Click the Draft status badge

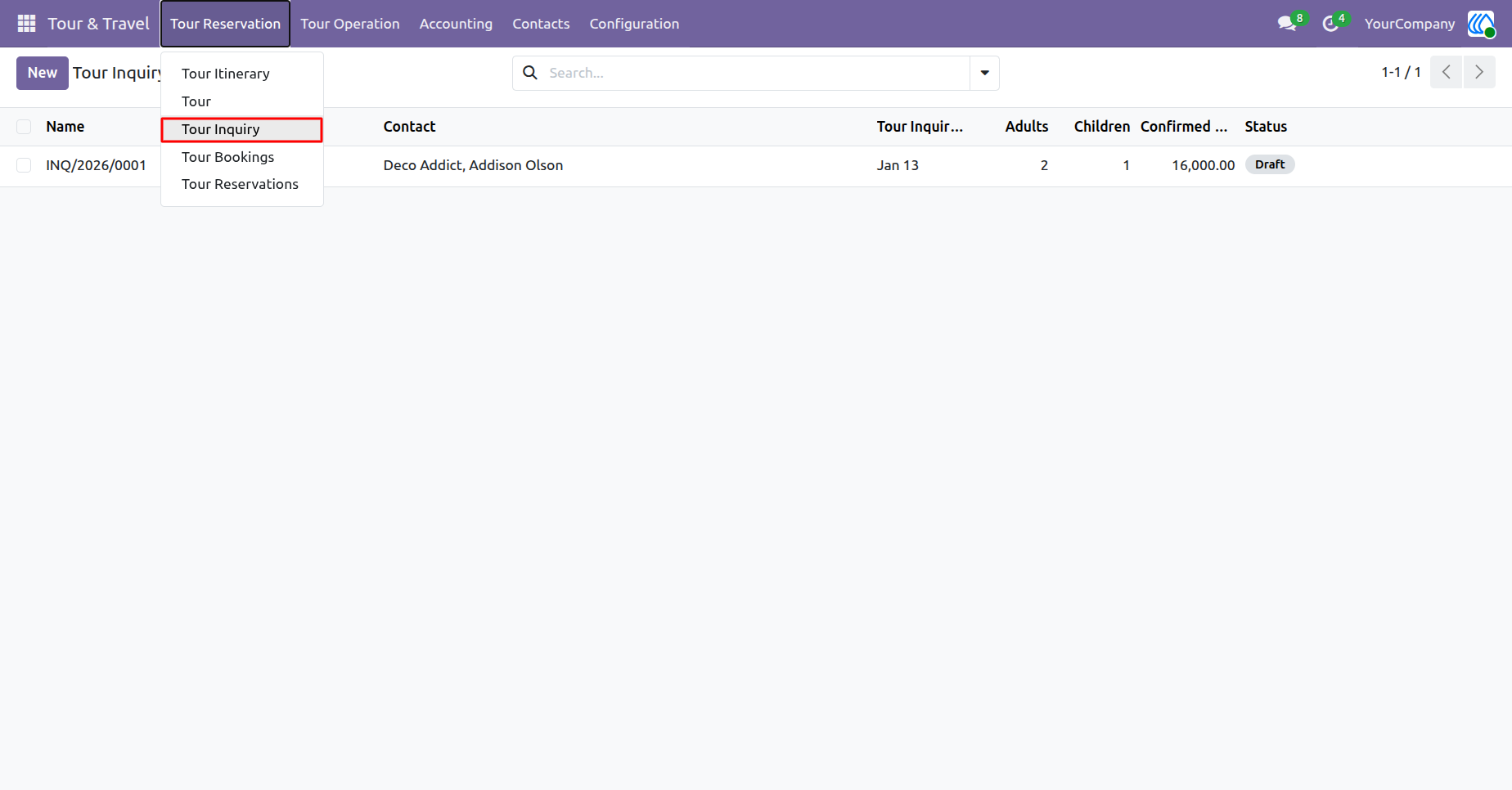pyautogui.click(x=1270, y=164)
